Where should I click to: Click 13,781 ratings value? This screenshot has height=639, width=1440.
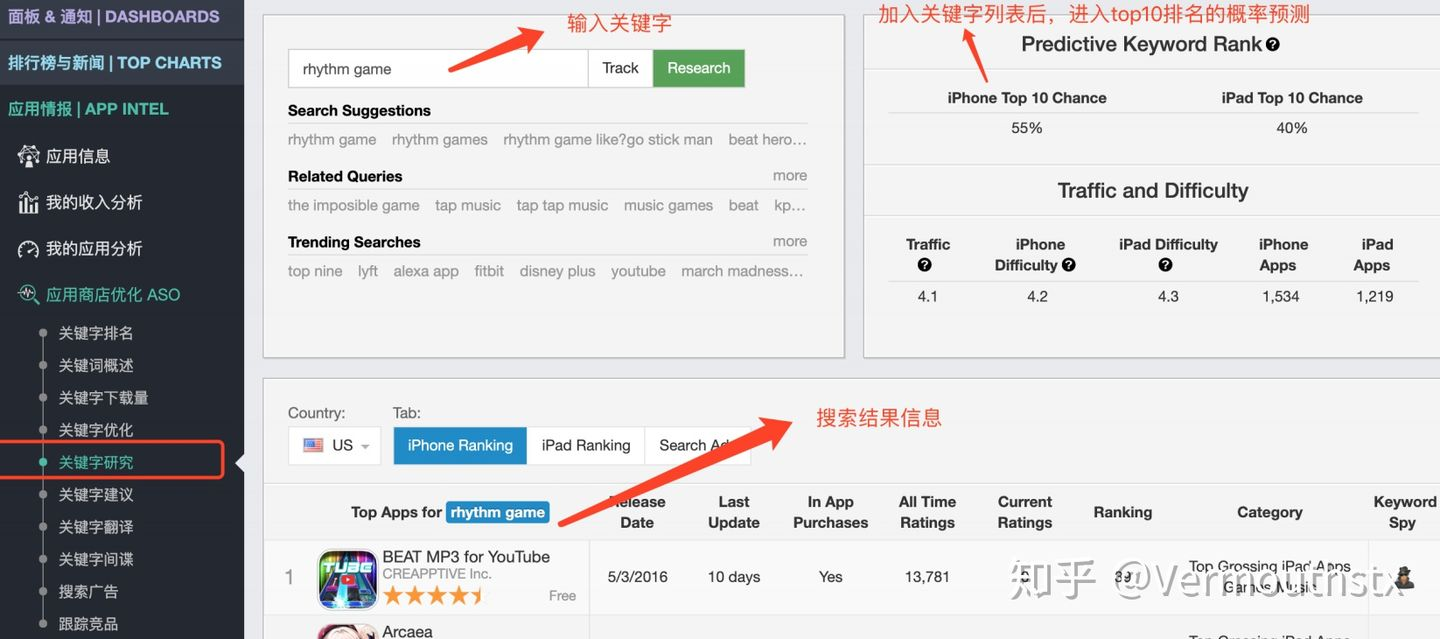pos(927,577)
